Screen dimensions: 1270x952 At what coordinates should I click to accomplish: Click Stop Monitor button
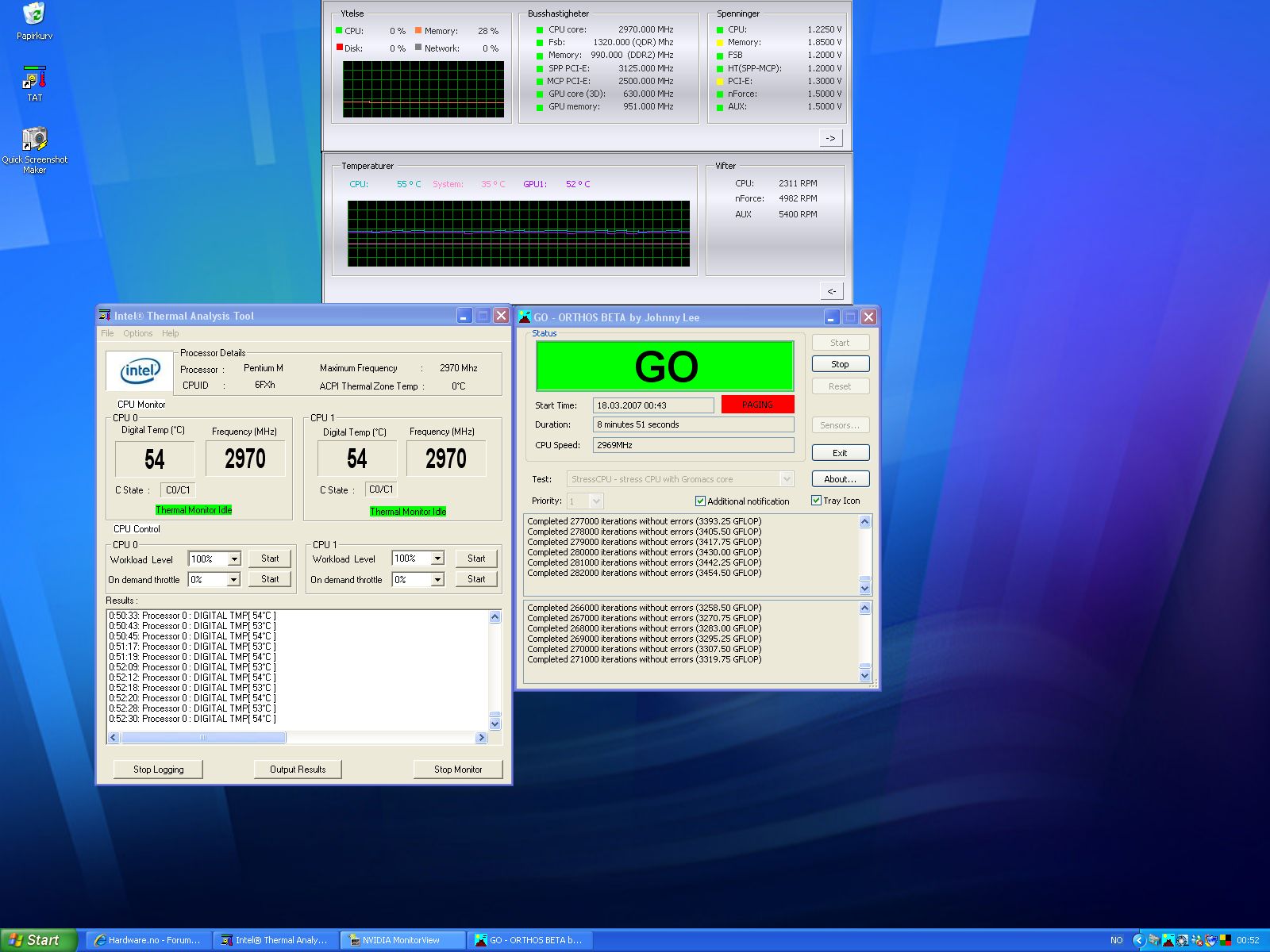(458, 770)
